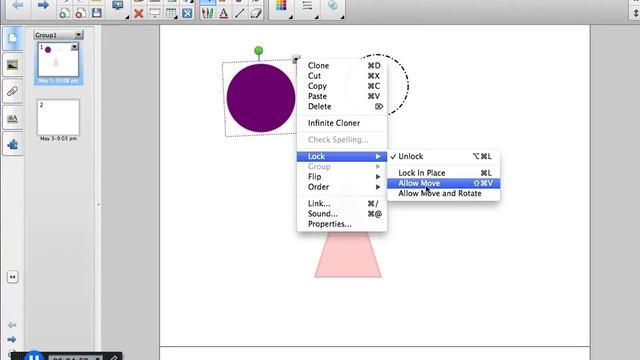The height and width of the screenshot is (360, 640).
Task: Open the Attachments paperclip side tab
Action: coord(12,91)
